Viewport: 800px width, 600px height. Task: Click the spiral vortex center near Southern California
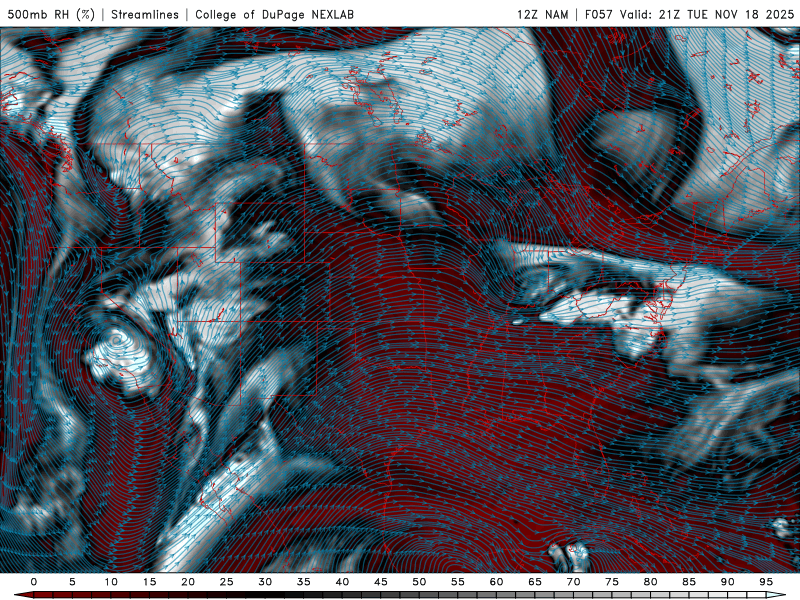tap(117, 339)
